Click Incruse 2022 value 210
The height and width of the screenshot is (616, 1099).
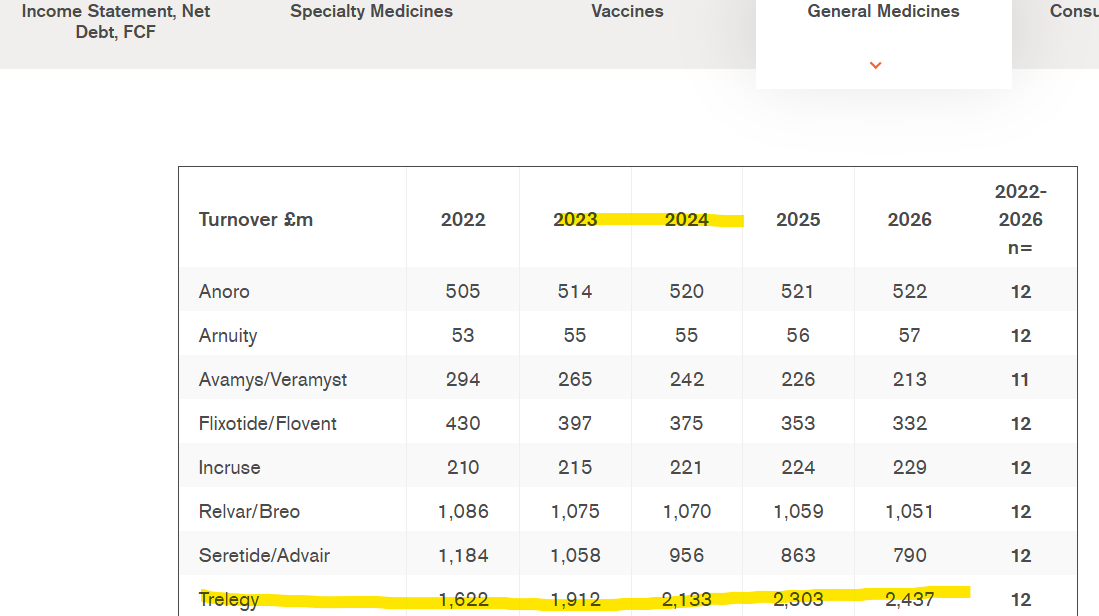(x=463, y=467)
